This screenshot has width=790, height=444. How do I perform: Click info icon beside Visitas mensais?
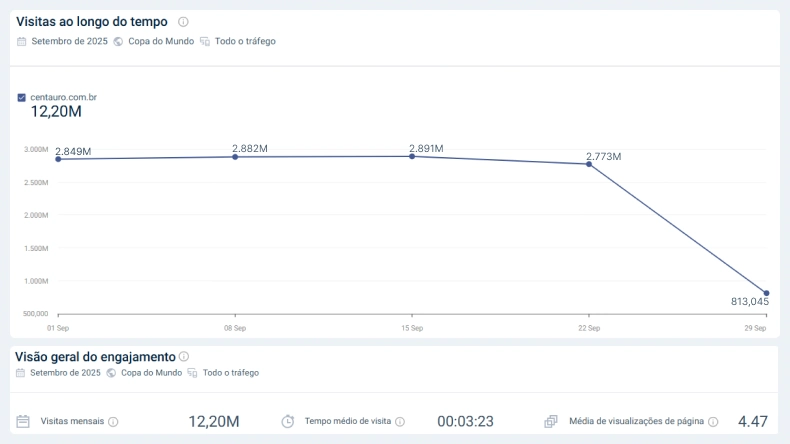pos(113,422)
